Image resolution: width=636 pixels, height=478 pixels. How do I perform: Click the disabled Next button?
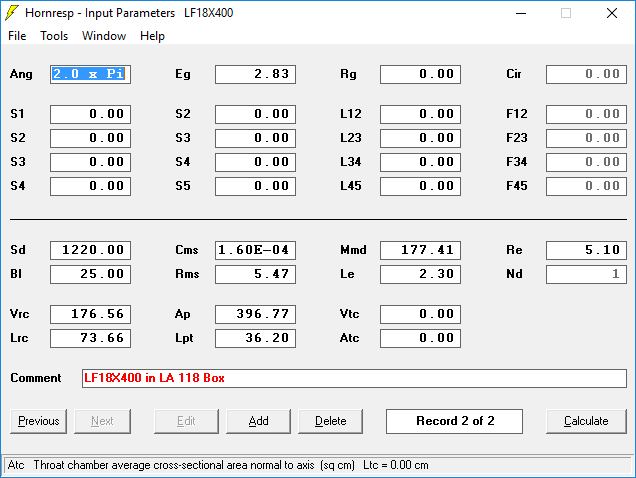(102, 421)
